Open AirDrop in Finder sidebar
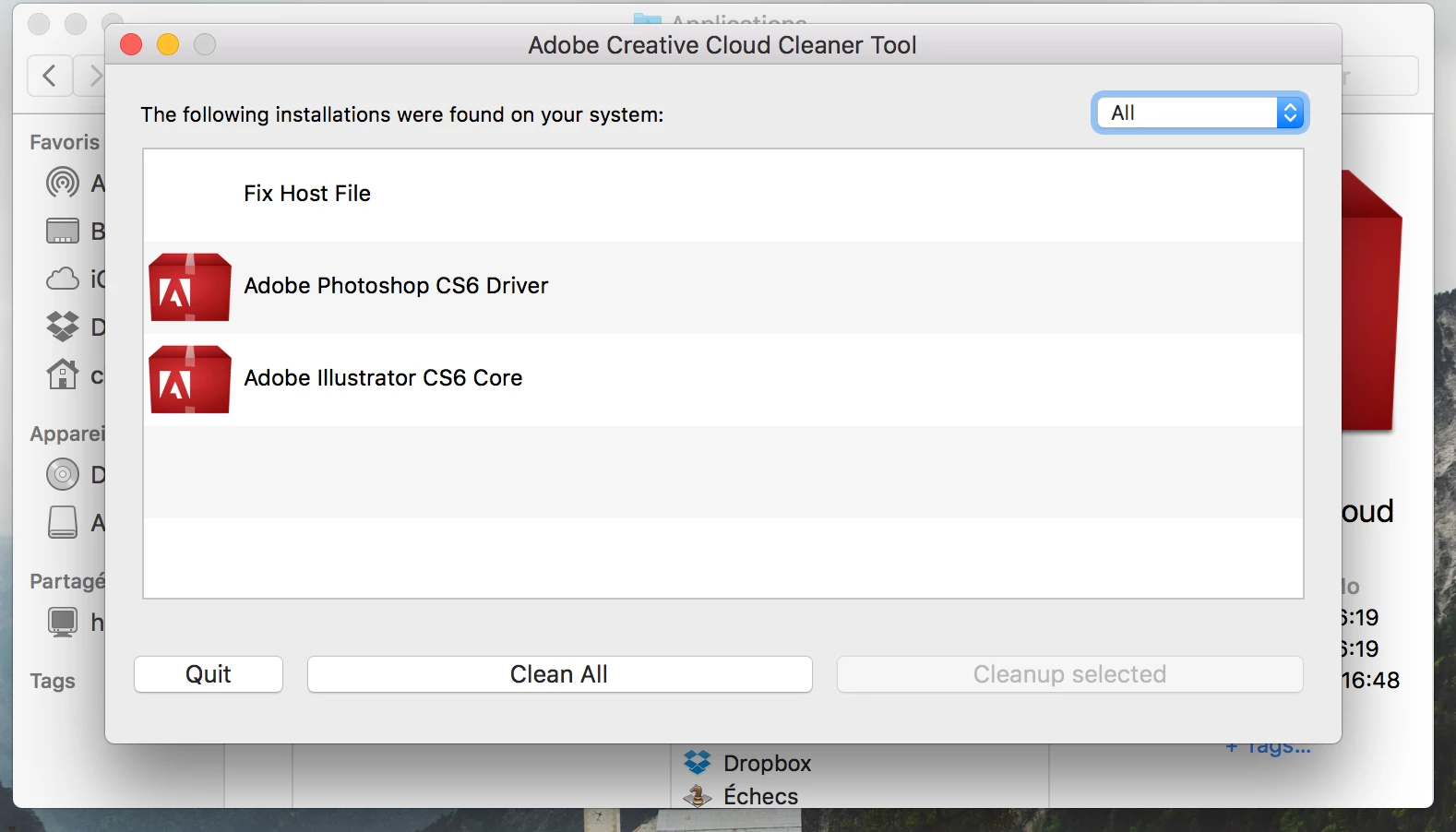Viewport: 1456px width, 832px height. pos(74,183)
